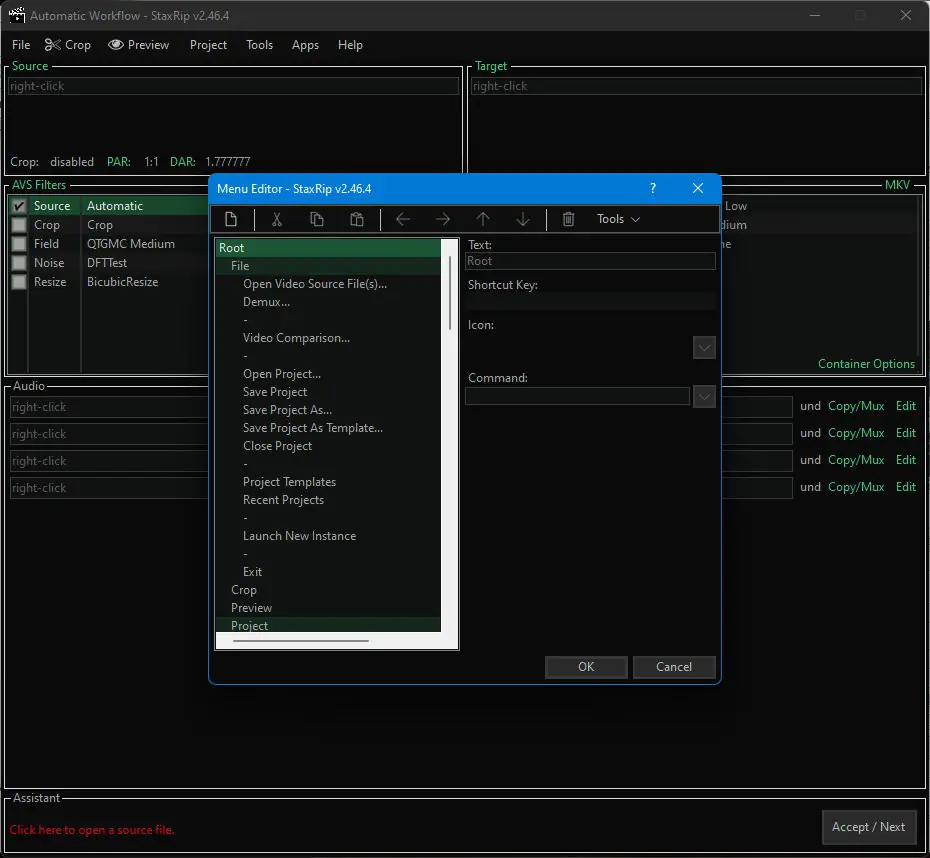This screenshot has height=858, width=930.
Task: Click the New item icon in Menu Editor
Action: click(231, 219)
